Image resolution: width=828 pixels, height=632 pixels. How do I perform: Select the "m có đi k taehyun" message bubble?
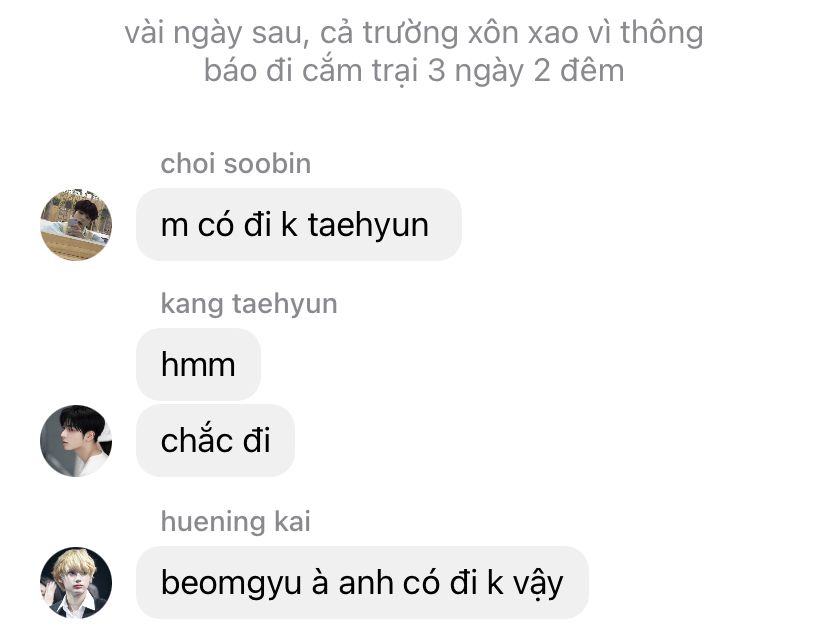coord(299,224)
